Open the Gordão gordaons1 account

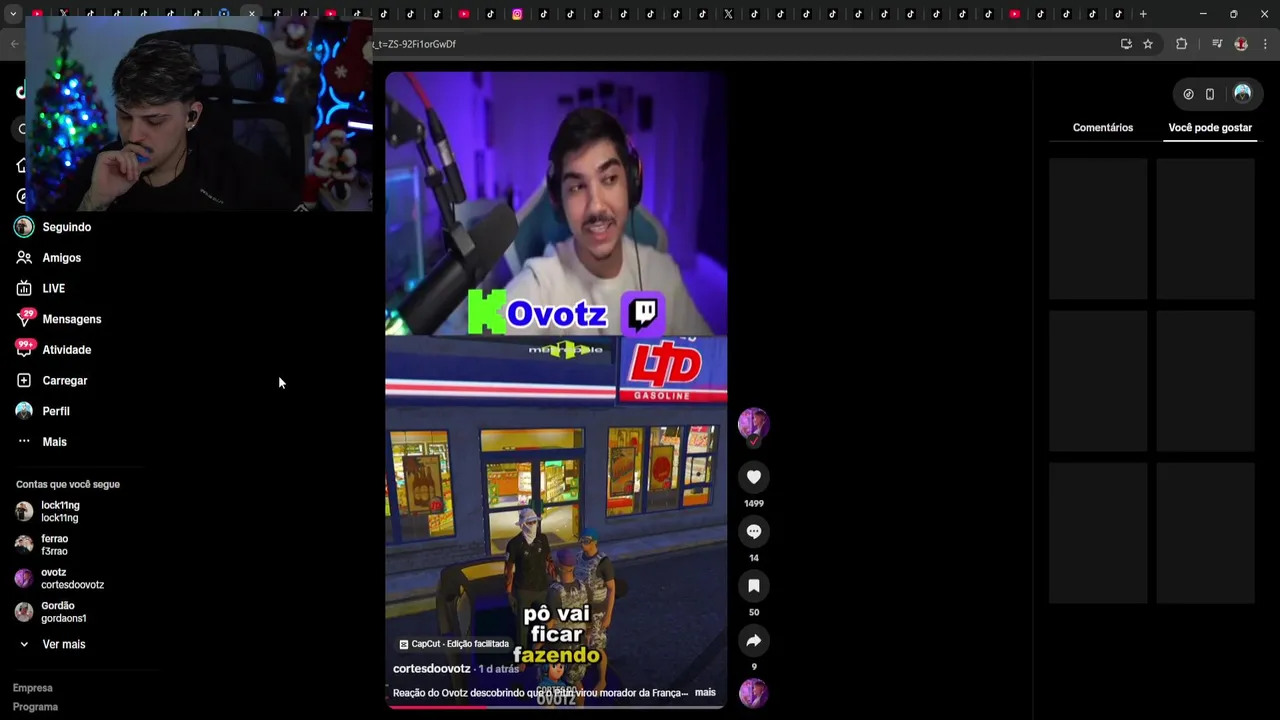51,612
